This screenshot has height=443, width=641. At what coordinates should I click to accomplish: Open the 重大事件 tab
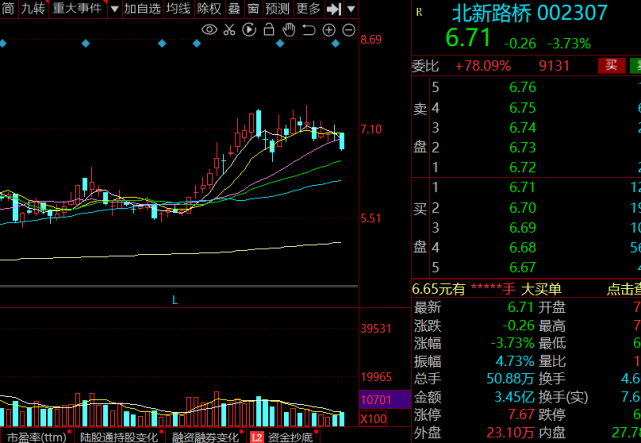click(x=77, y=9)
